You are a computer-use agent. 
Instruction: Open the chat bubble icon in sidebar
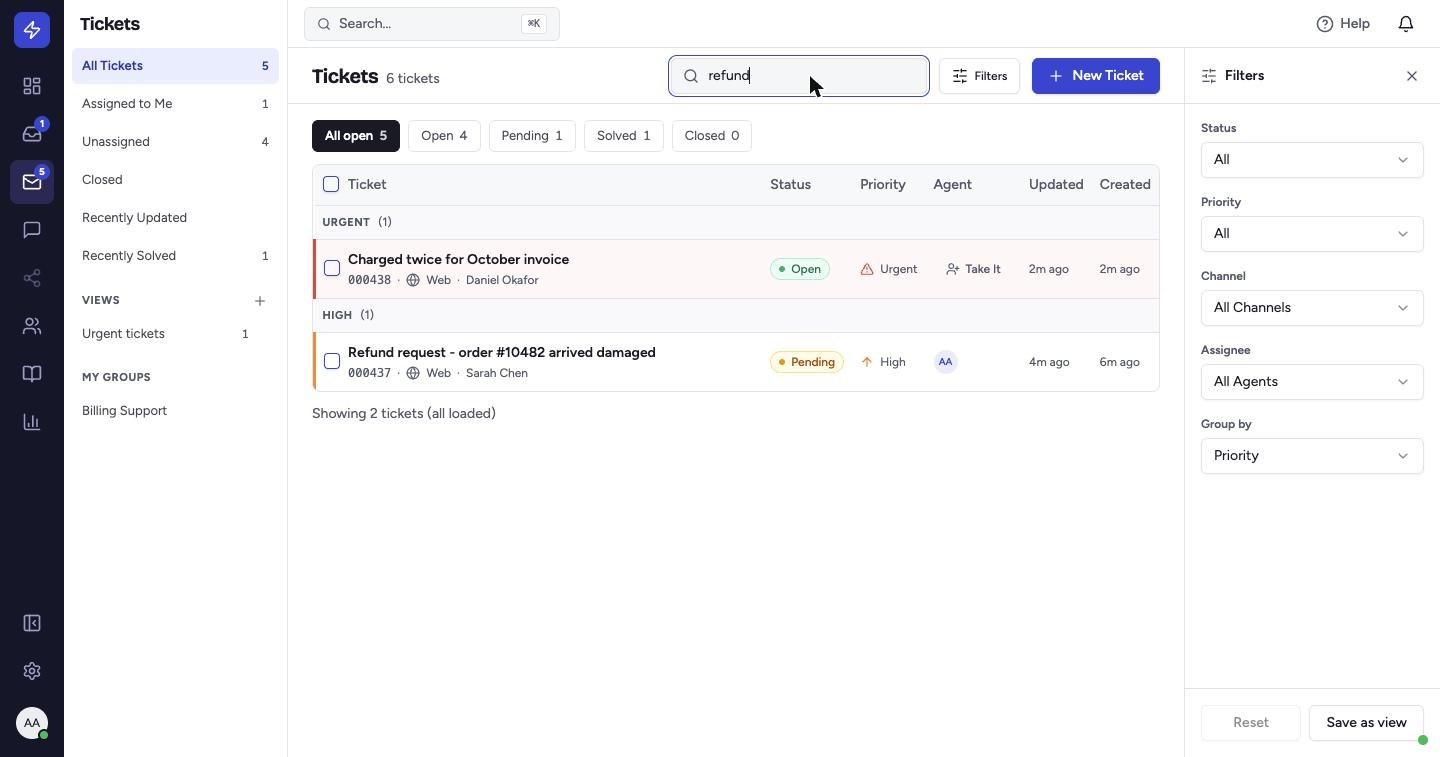tap(32, 230)
